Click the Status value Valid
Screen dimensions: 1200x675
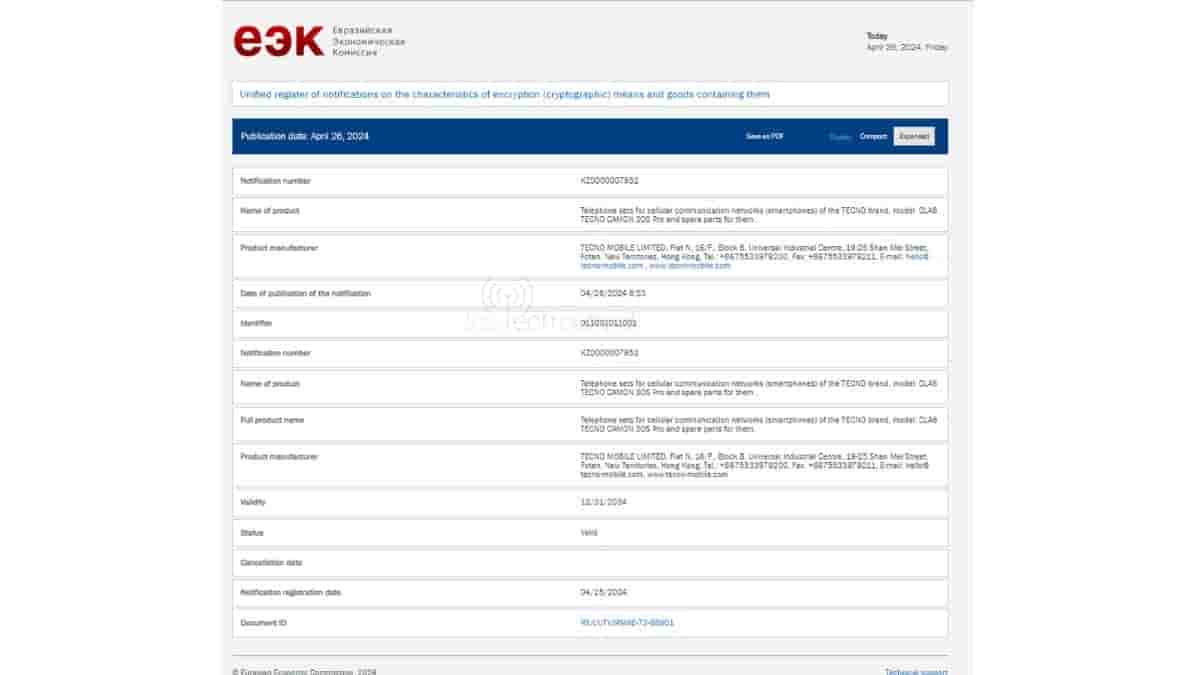click(589, 532)
